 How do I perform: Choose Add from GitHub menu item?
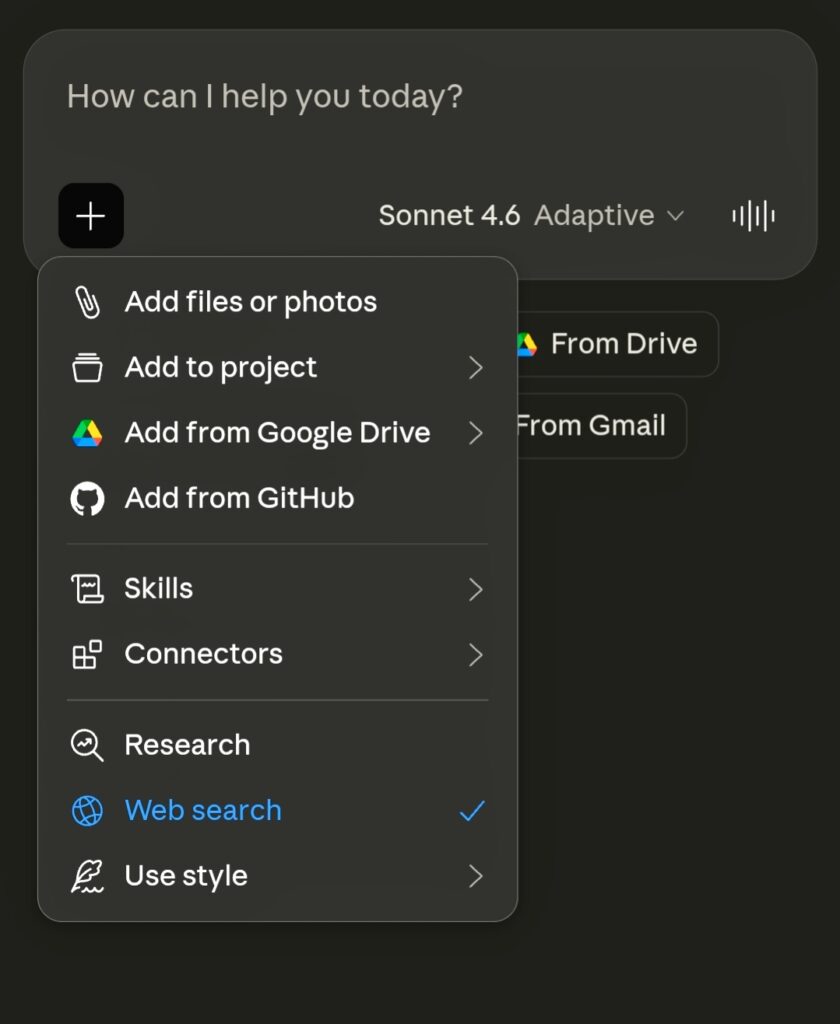(x=239, y=498)
